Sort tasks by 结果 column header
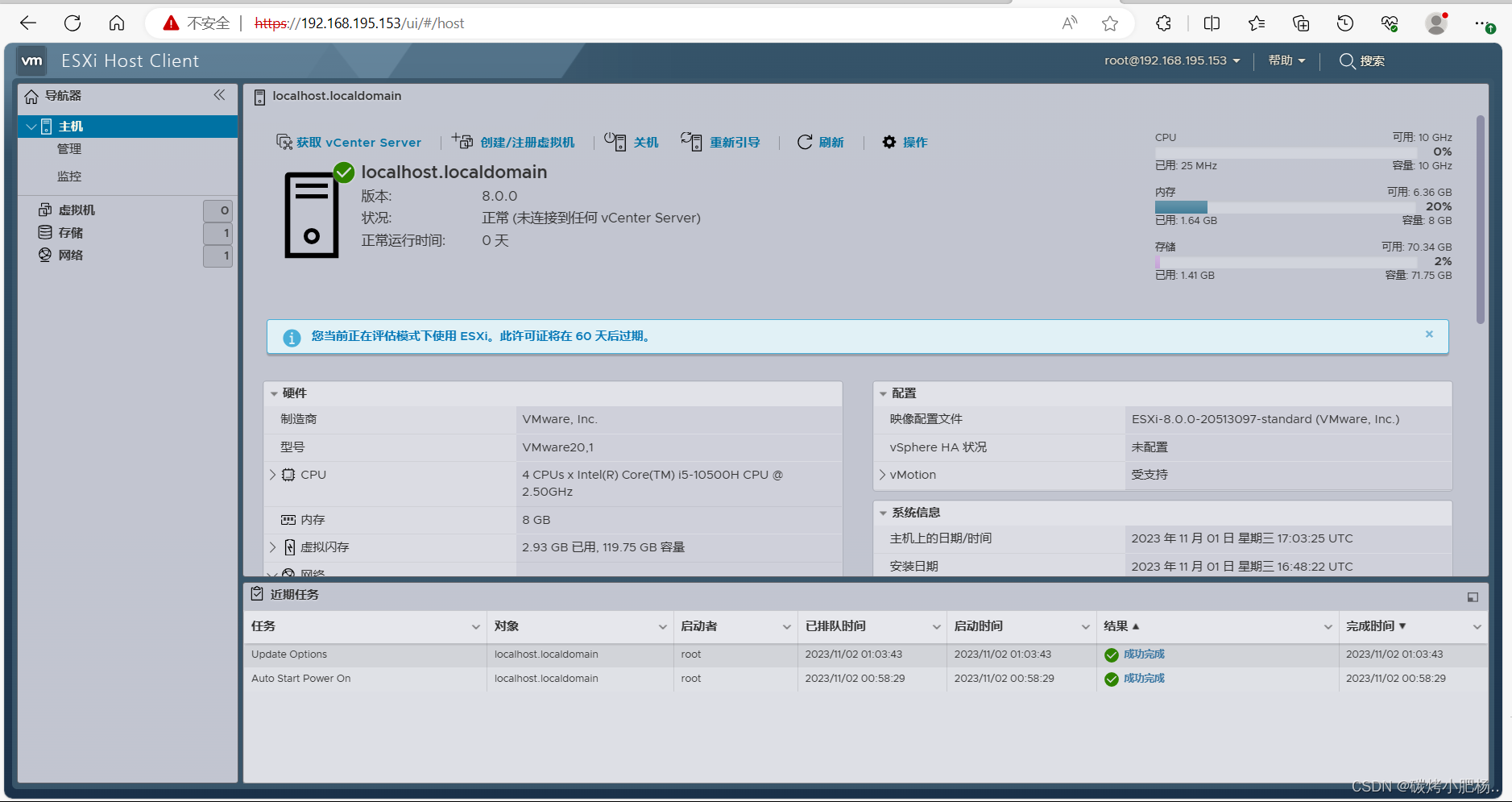This screenshot has height=802, width=1512. tap(1121, 626)
